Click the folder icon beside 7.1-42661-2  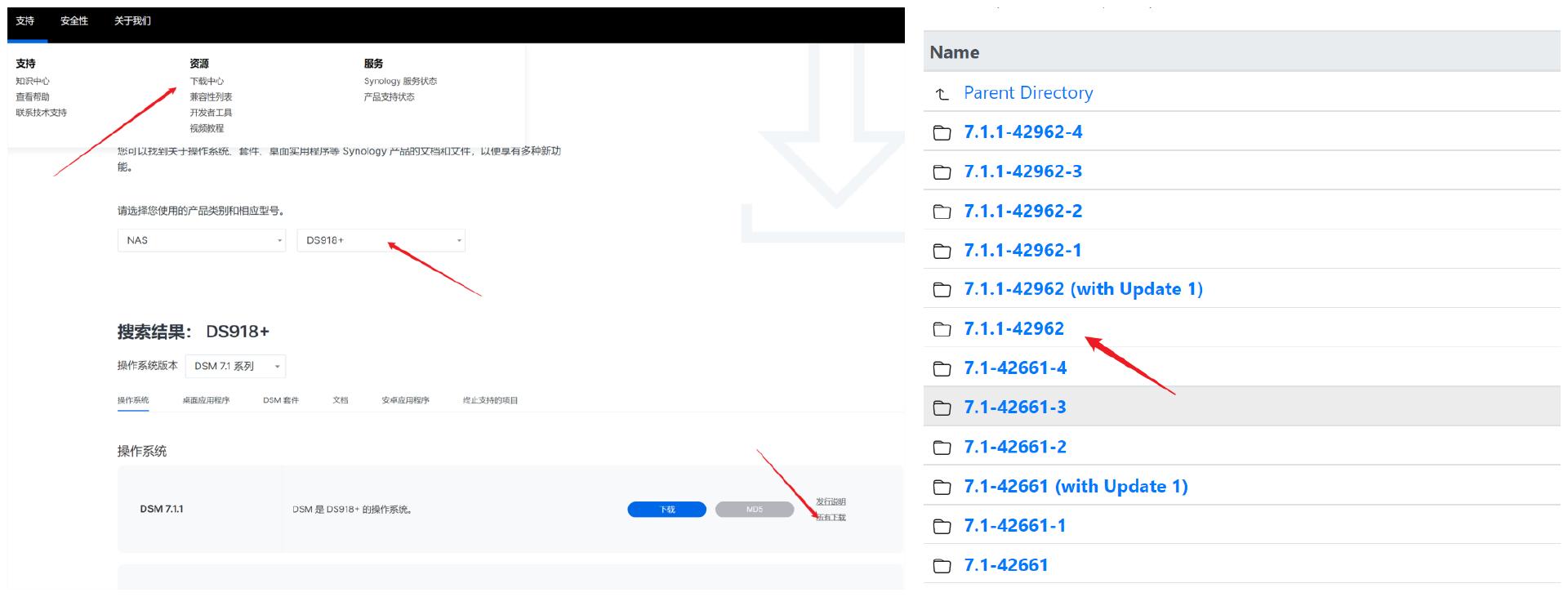point(942,448)
